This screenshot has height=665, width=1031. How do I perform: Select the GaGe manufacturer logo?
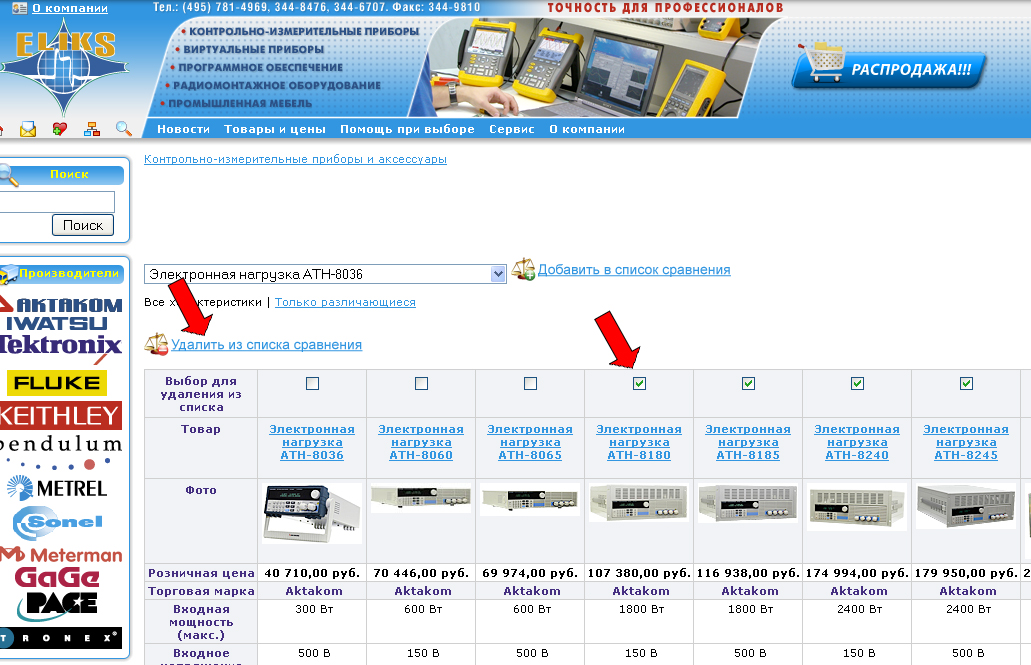(57, 578)
